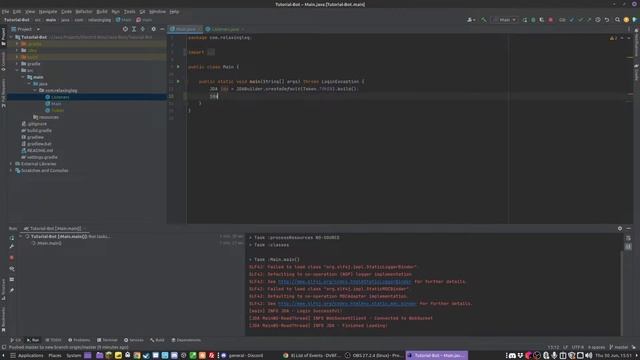
Task: Open the Services tool window tab
Action: 133,340
